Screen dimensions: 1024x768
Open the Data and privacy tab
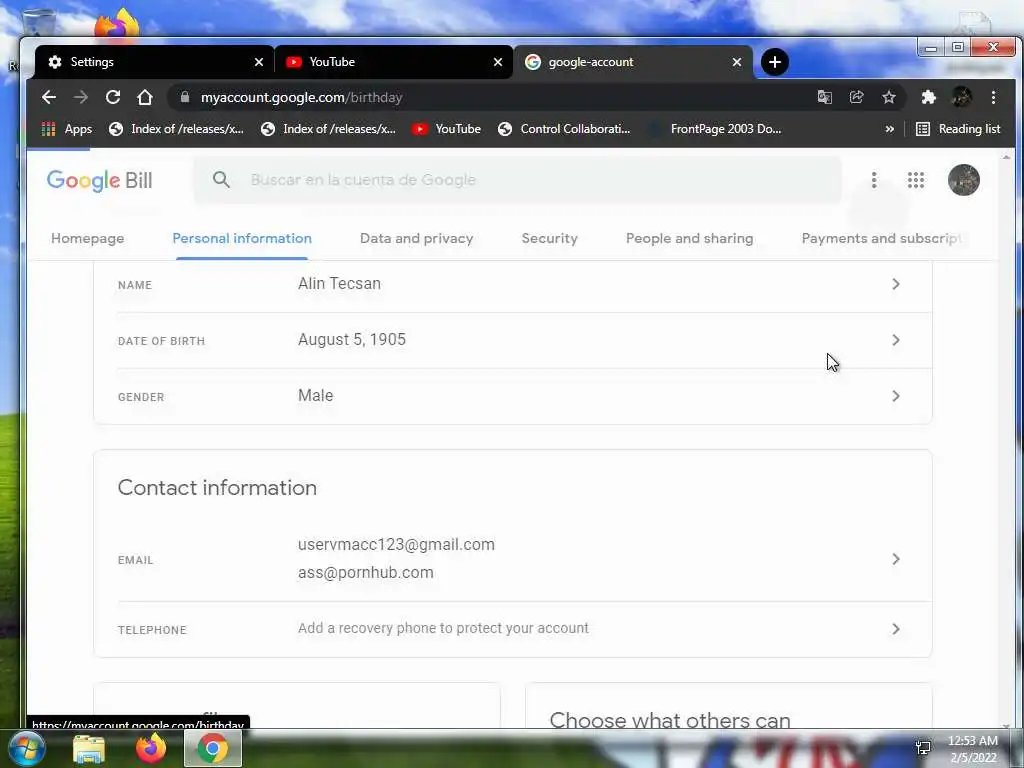(x=417, y=238)
